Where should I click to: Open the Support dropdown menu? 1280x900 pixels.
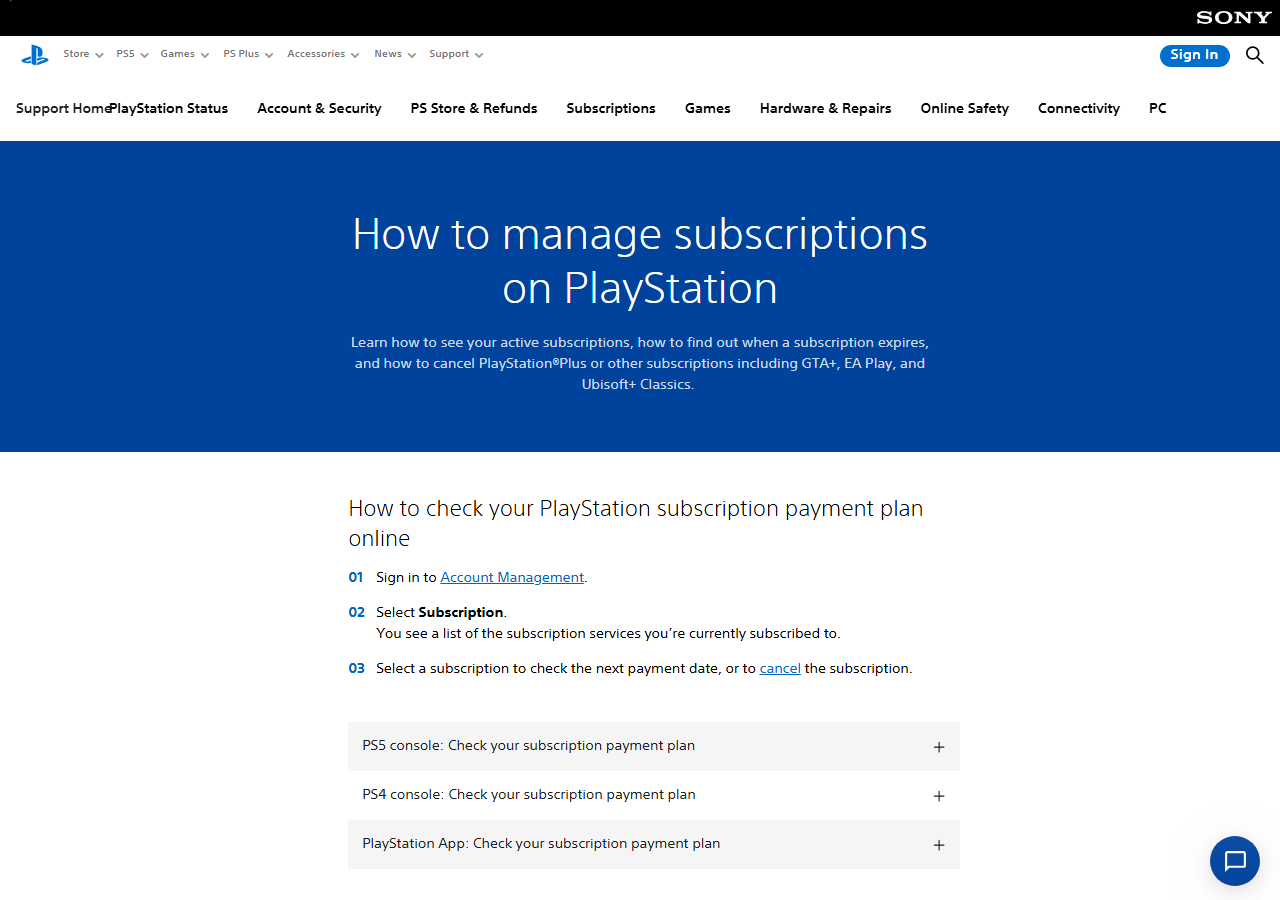pyautogui.click(x=456, y=54)
